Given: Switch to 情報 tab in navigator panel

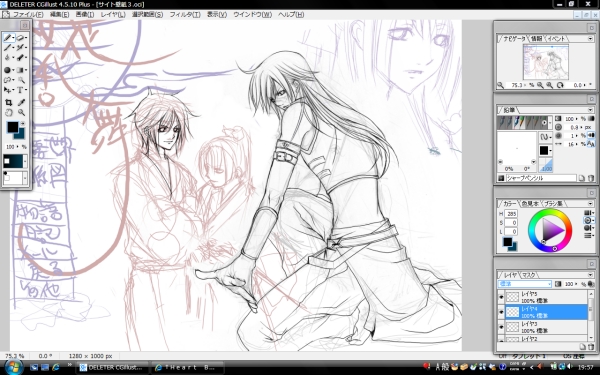Looking at the screenshot, I should [x=536, y=39].
